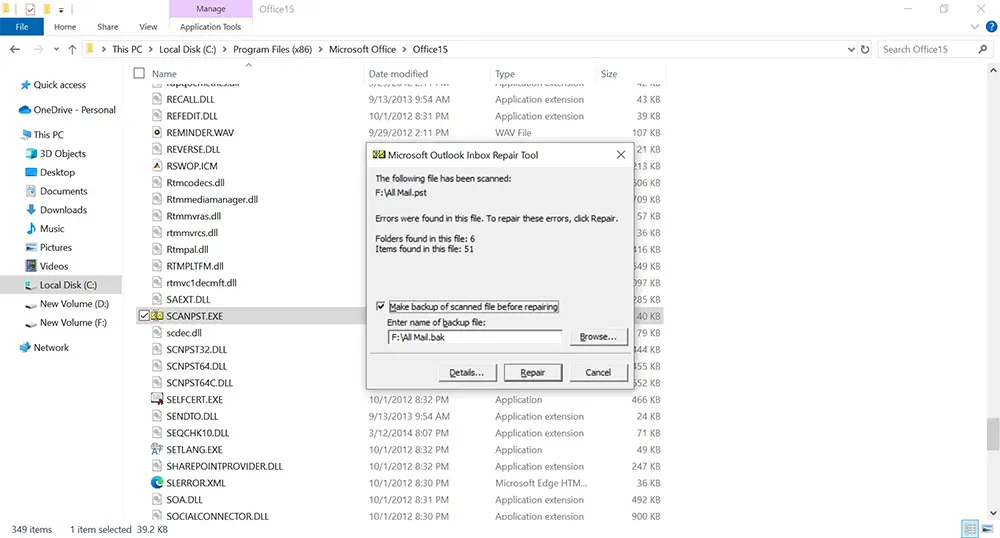
Task: Click the Program Files (x86) breadcrumb
Action: click(x=272, y=49)
